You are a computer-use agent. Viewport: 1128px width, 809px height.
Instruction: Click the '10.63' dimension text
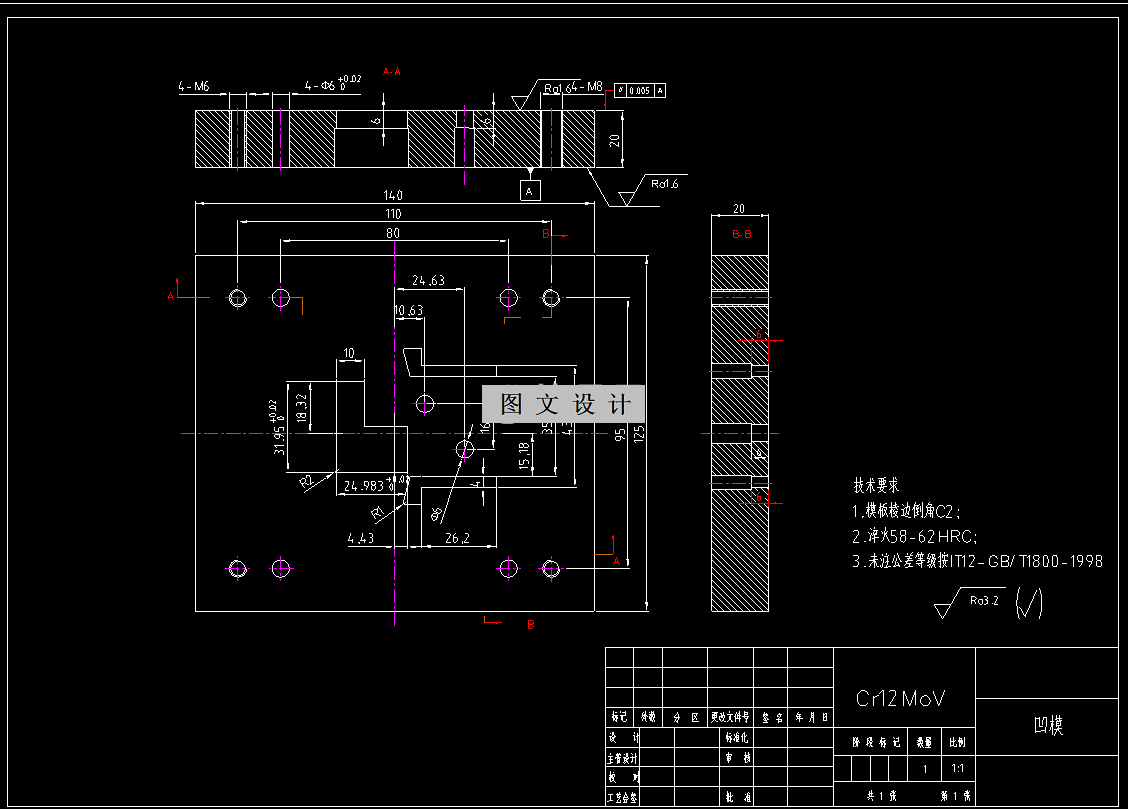(x=409, y=311)
